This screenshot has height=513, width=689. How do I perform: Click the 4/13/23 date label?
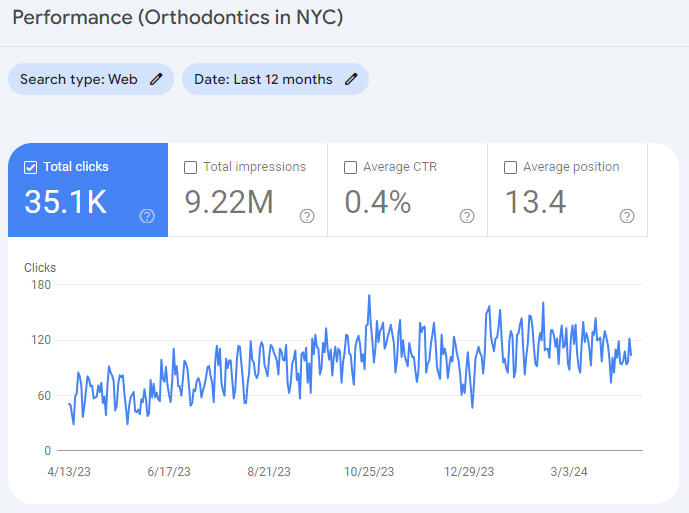click(x=69, y=472)
